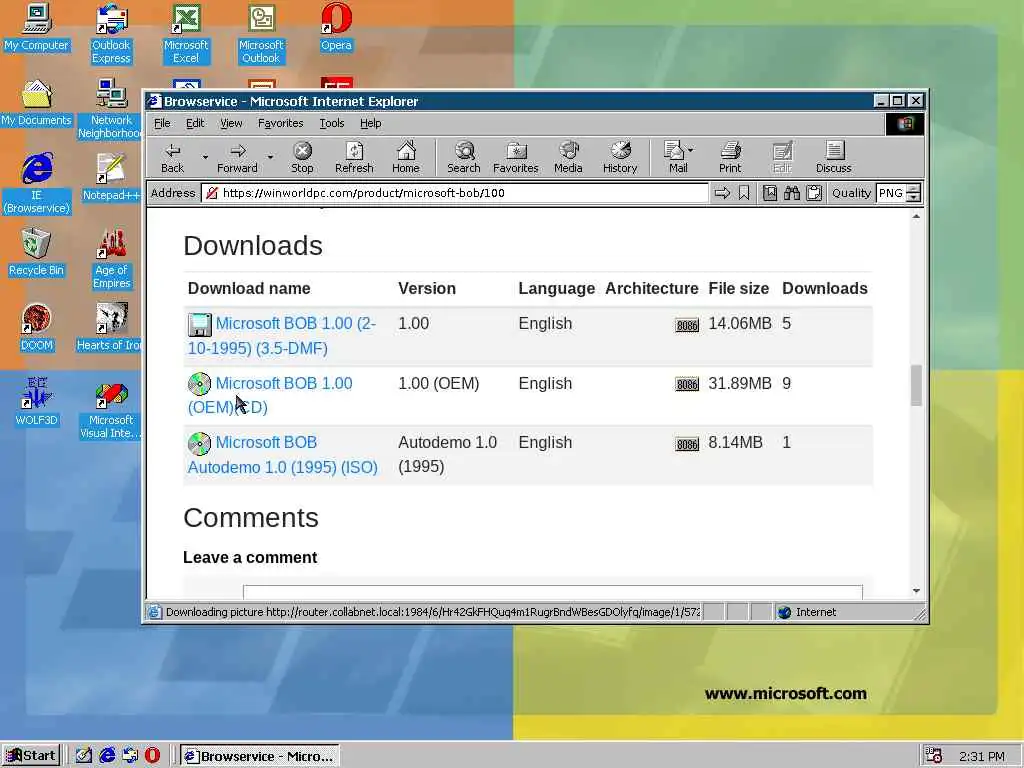The width and height of the screenshot is (1024, 768).
Task: Select the Hearts of Iron desktop icon
Action: point(110,328)
